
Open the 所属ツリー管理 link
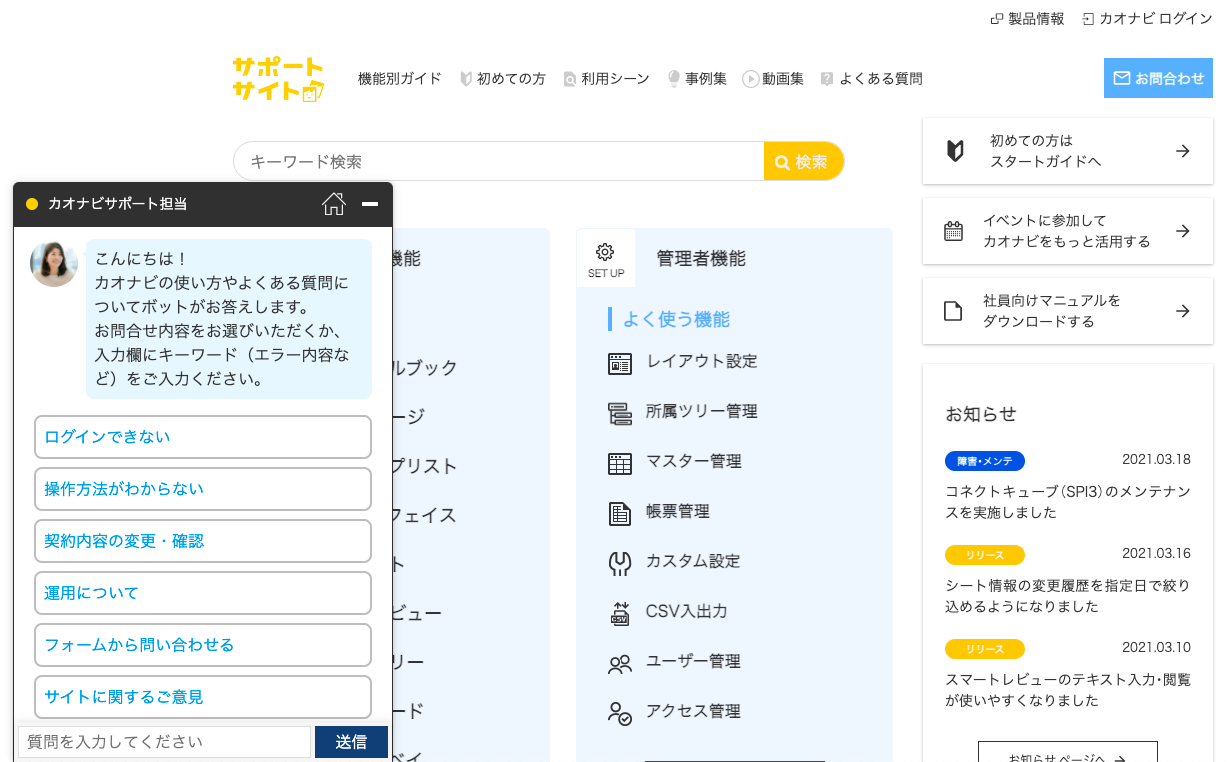click(702, 411)
